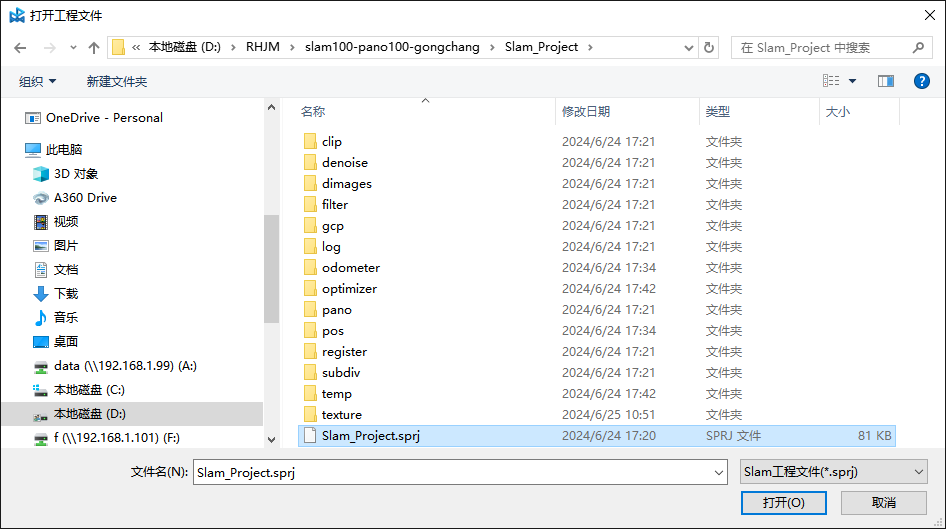Click the 打开(O) button
The width and height of the screenshot is (946, 529).
click(x=783, y=502)
